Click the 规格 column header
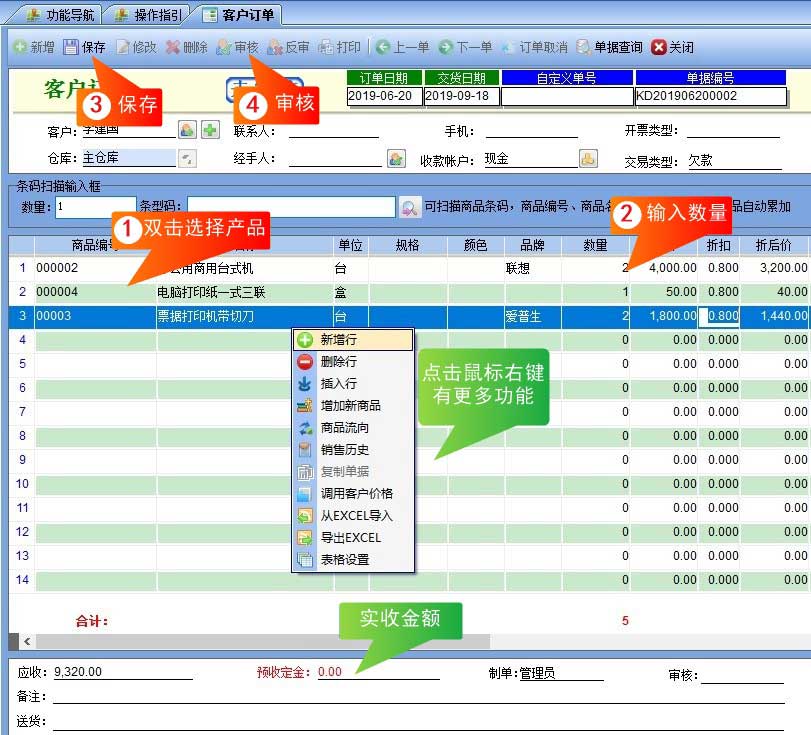The width and height of the screenshot is (811, 735). click(408, 245)
